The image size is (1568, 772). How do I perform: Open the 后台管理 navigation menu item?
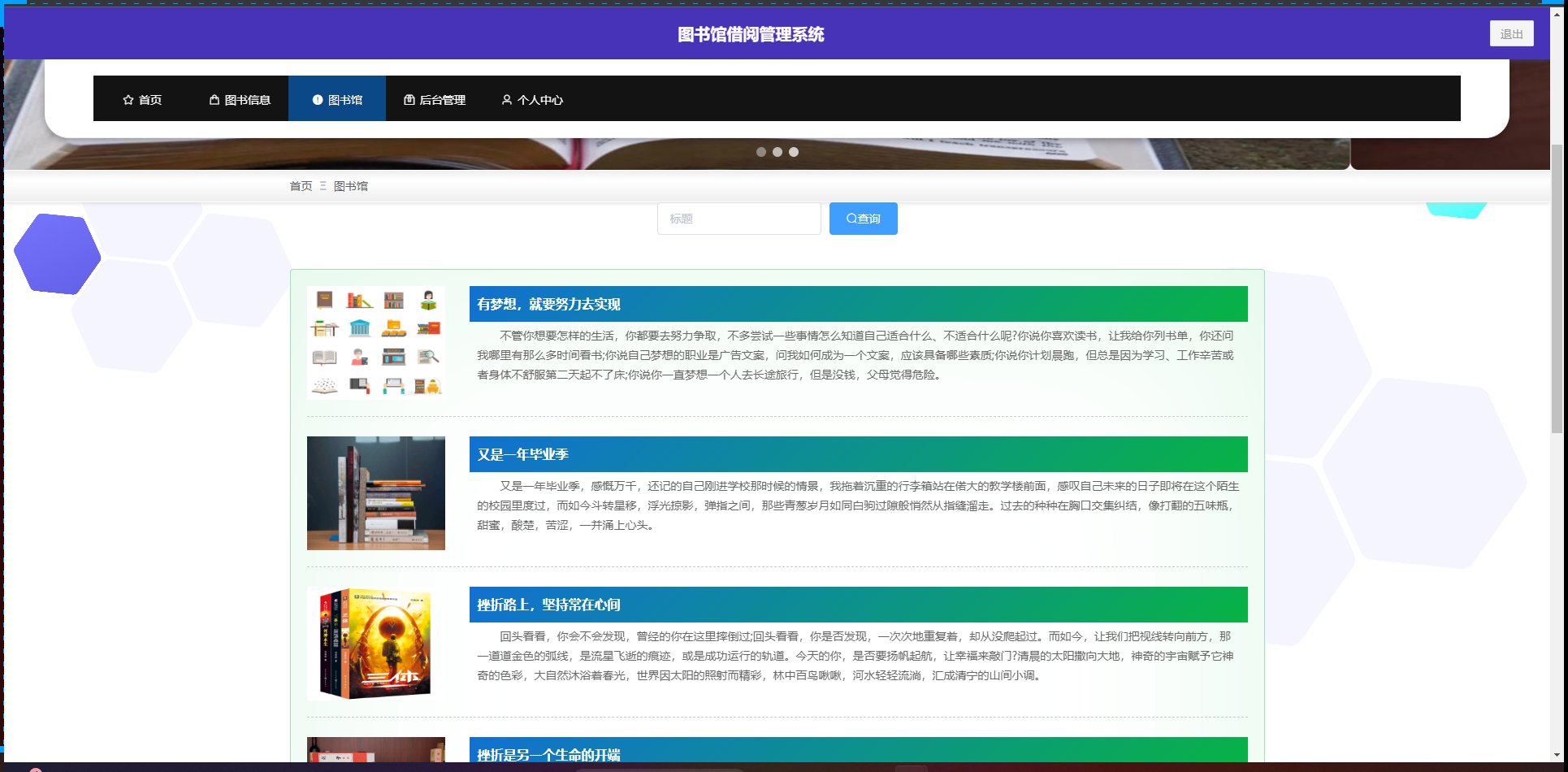point(435,99)
